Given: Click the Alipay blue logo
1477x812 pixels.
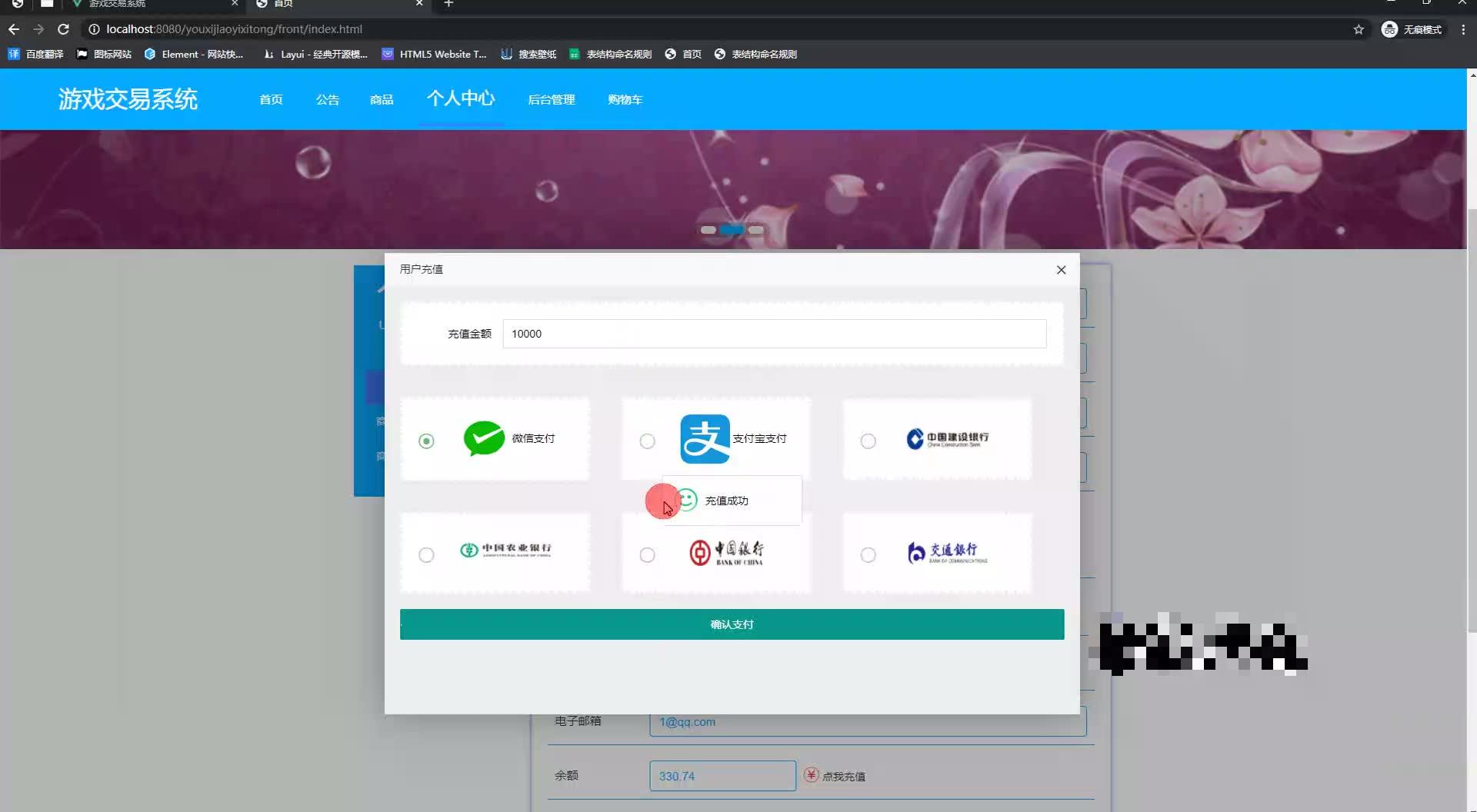Looking at the screenshot, I should [x=705, y=439].
